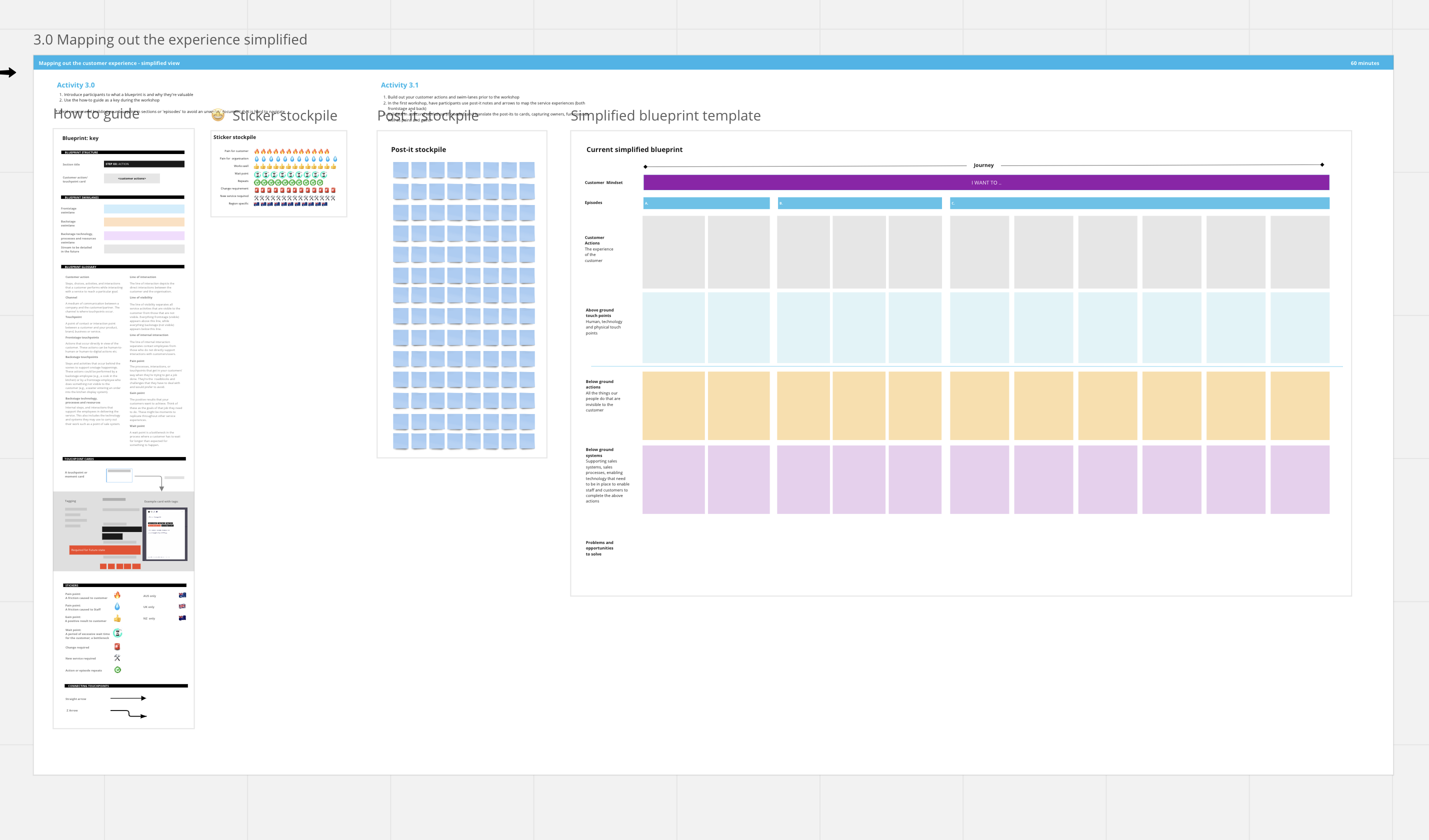1429x840 pixels.
Task: Select the UK only flag sticker
Action: pyautogui.click(x=182, y=606)
